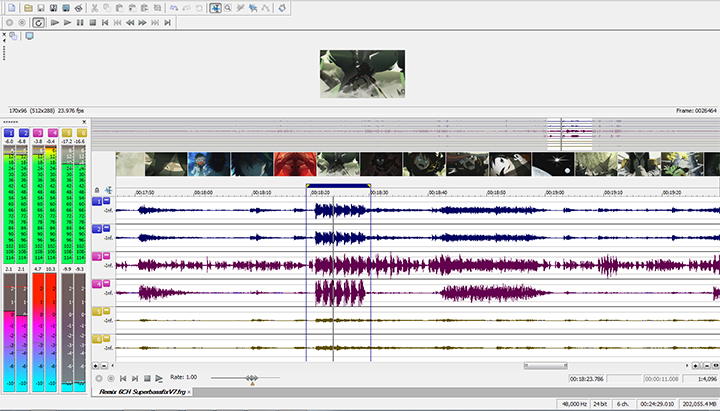Viewport: 720px width, 411px height.
Task: Toggle channel 3 button in waveform window
Action: point(97,257)
